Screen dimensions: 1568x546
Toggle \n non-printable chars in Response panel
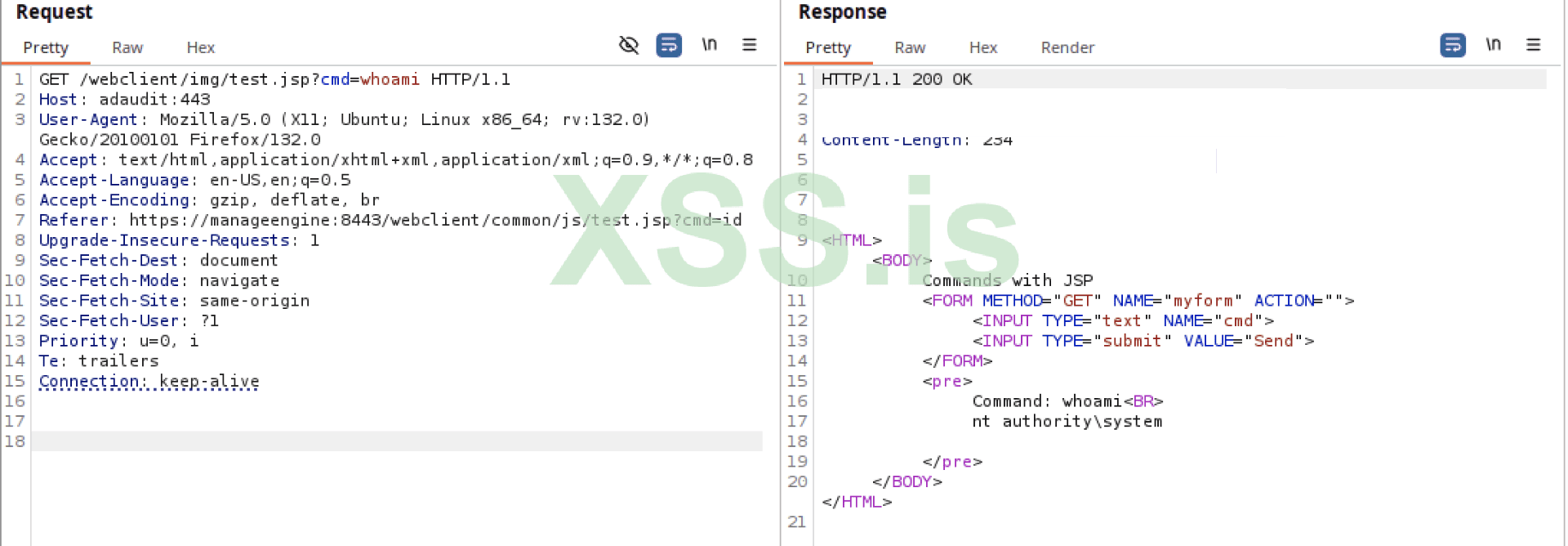pyautogui.click(x=1493, y=45)
